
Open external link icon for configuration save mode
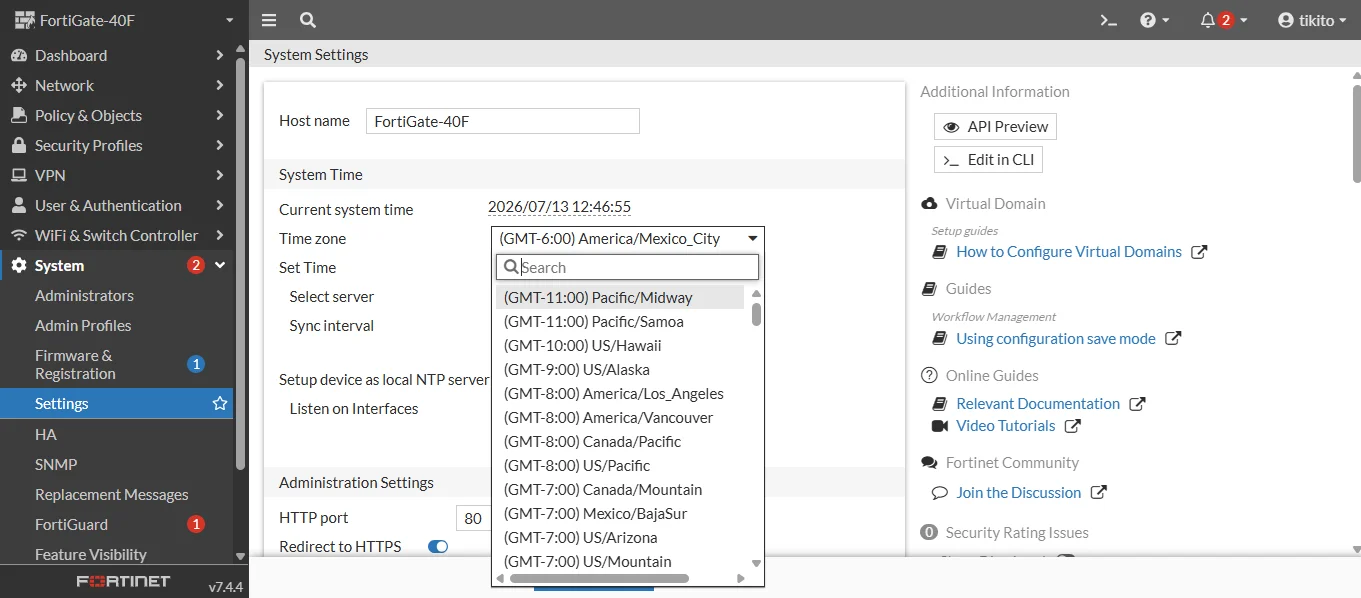point(1174,339)
